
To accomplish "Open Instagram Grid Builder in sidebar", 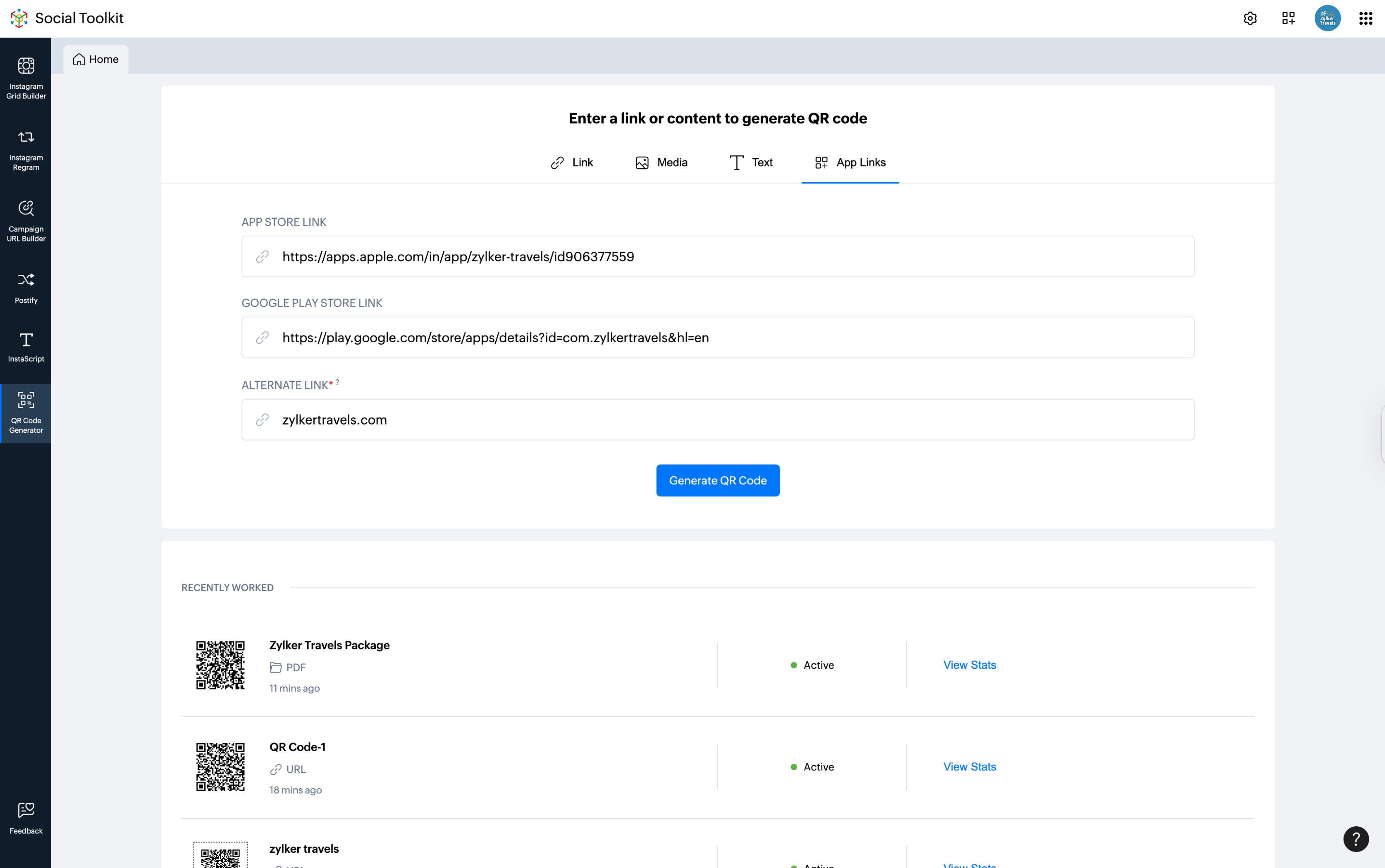I will (x=26, y=78).
